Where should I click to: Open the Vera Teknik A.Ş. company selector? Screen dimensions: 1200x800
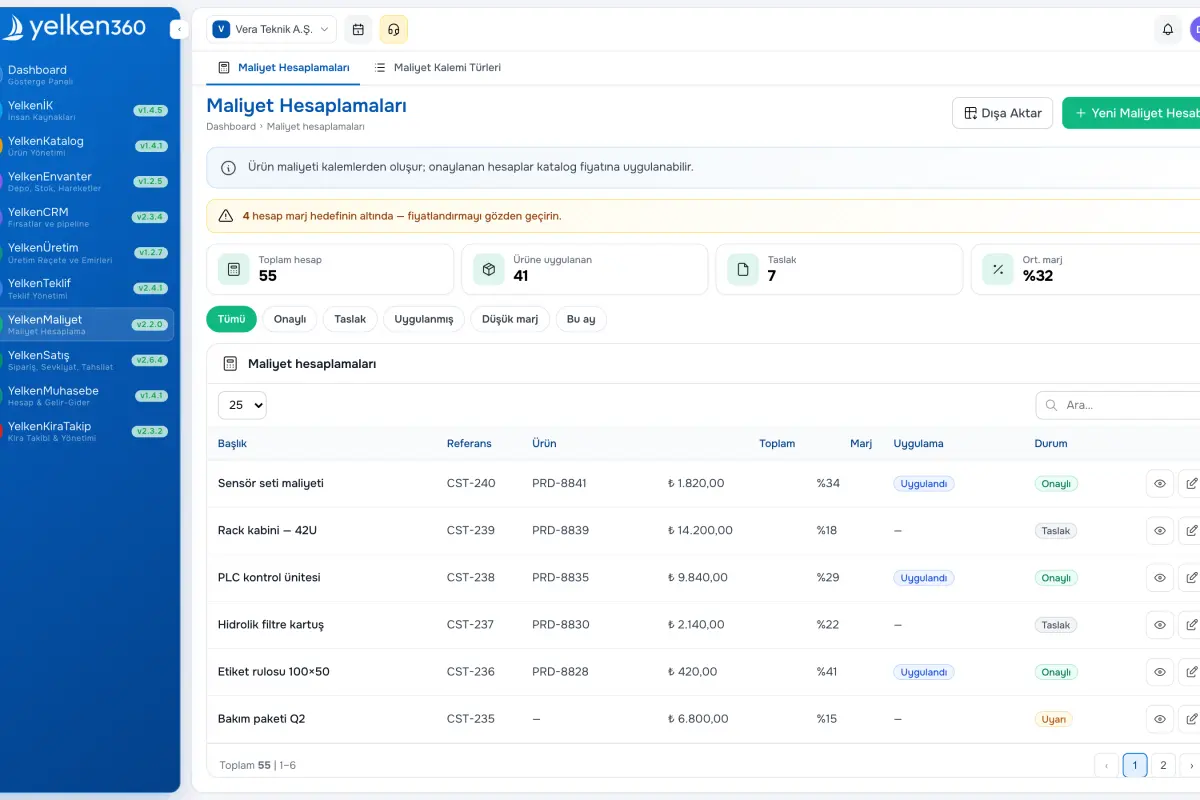tap(271, 29)
